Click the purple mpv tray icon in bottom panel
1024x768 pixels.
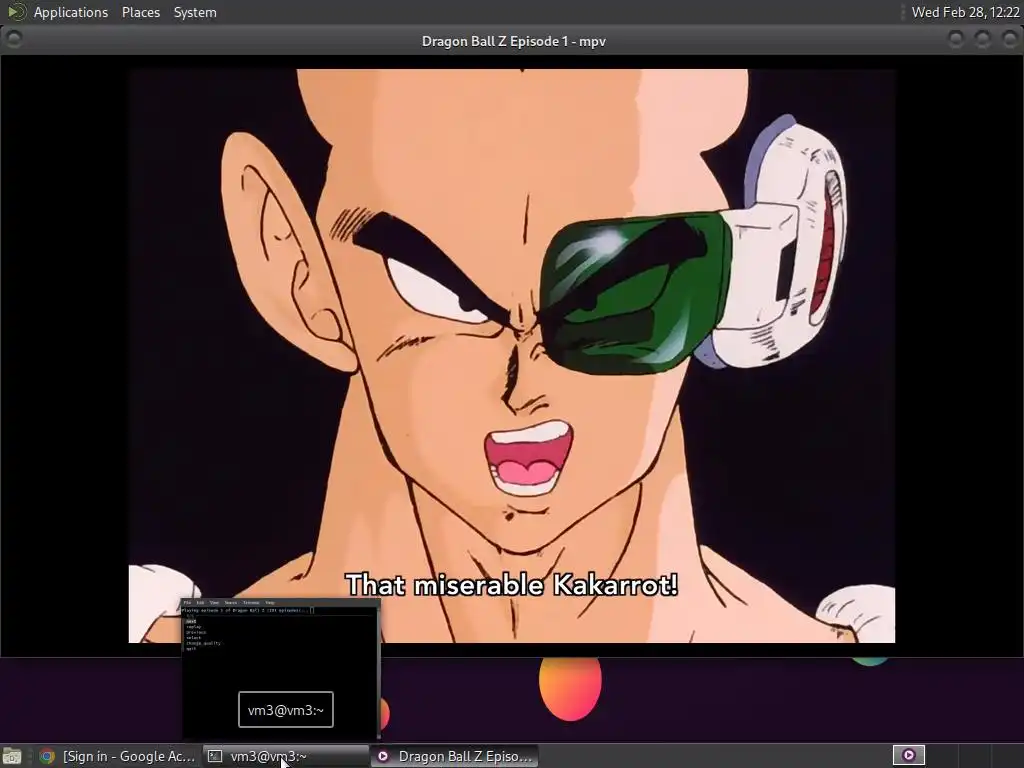pyautogui.click(x=908, y=756)
